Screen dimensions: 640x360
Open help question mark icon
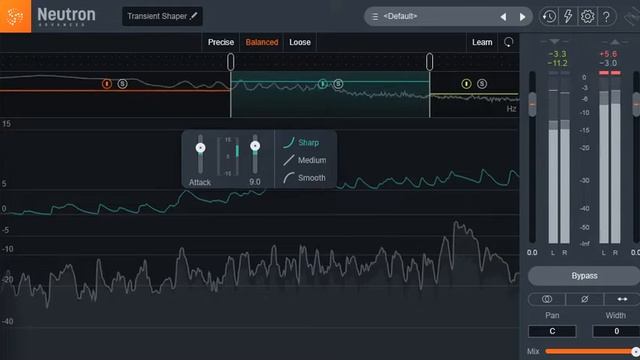[607, 16]
